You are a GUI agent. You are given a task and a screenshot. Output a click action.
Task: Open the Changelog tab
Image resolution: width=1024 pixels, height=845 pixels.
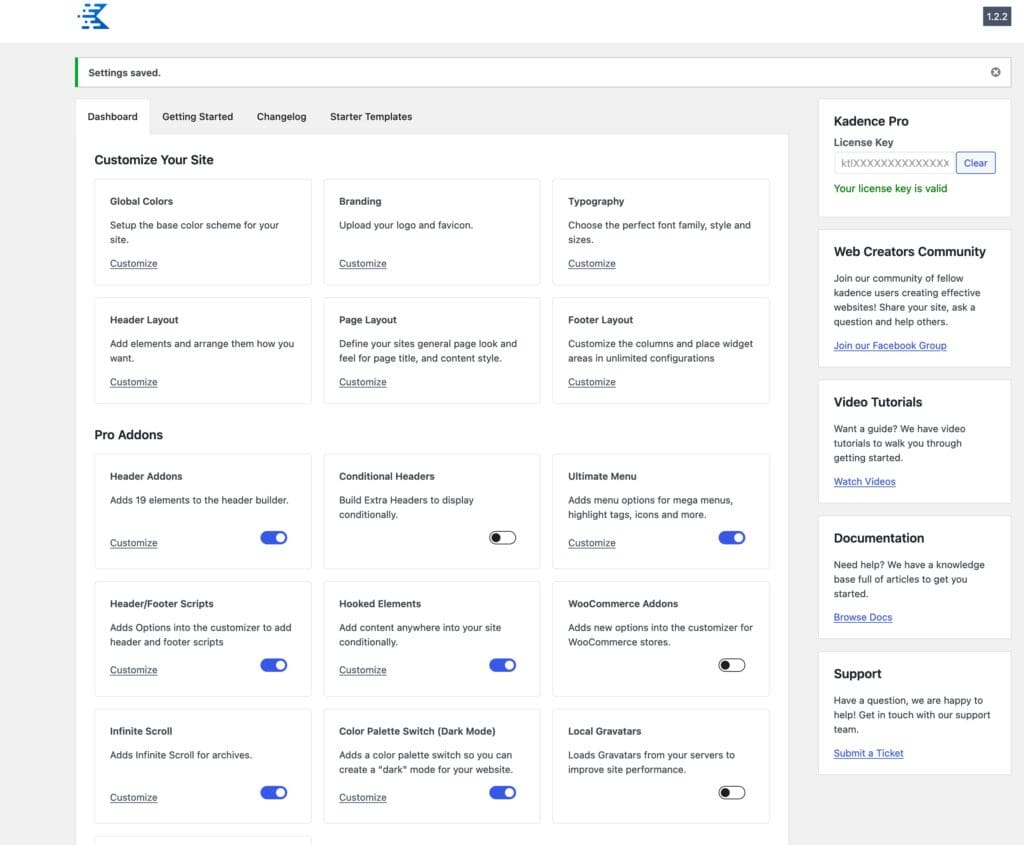(x=281, y=116)
